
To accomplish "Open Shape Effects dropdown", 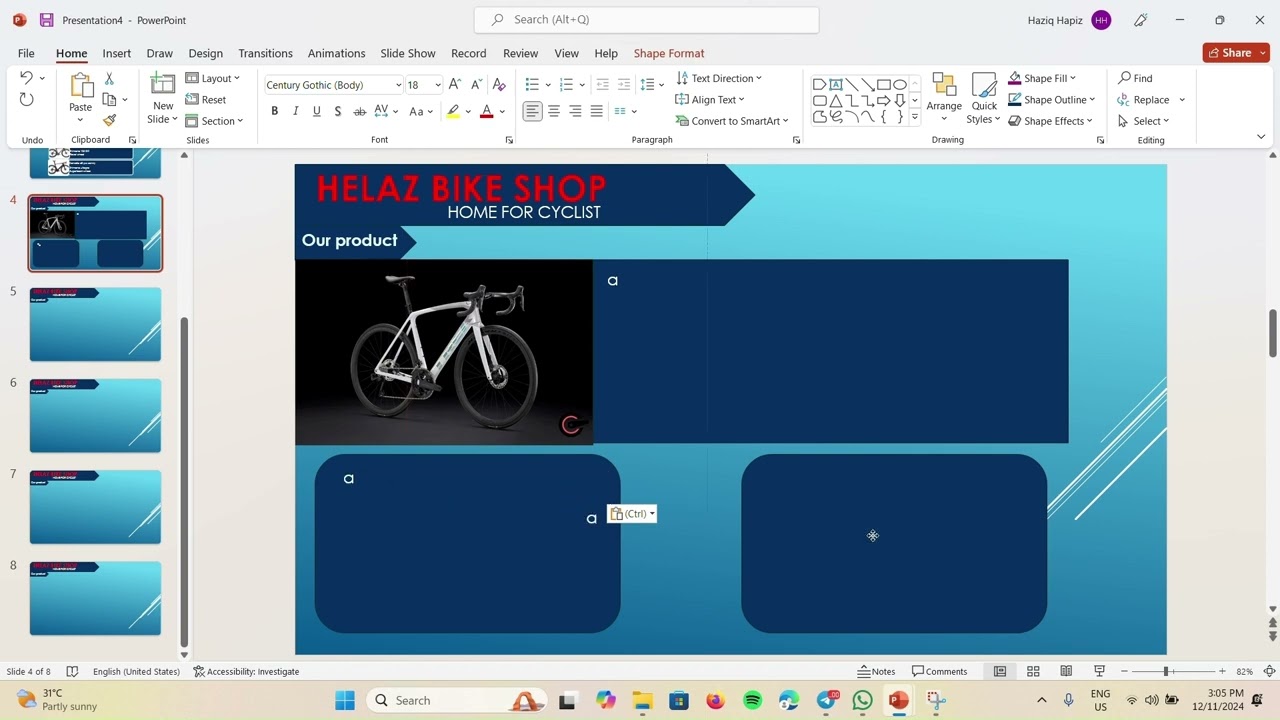I will click(x=1051, y=121).
